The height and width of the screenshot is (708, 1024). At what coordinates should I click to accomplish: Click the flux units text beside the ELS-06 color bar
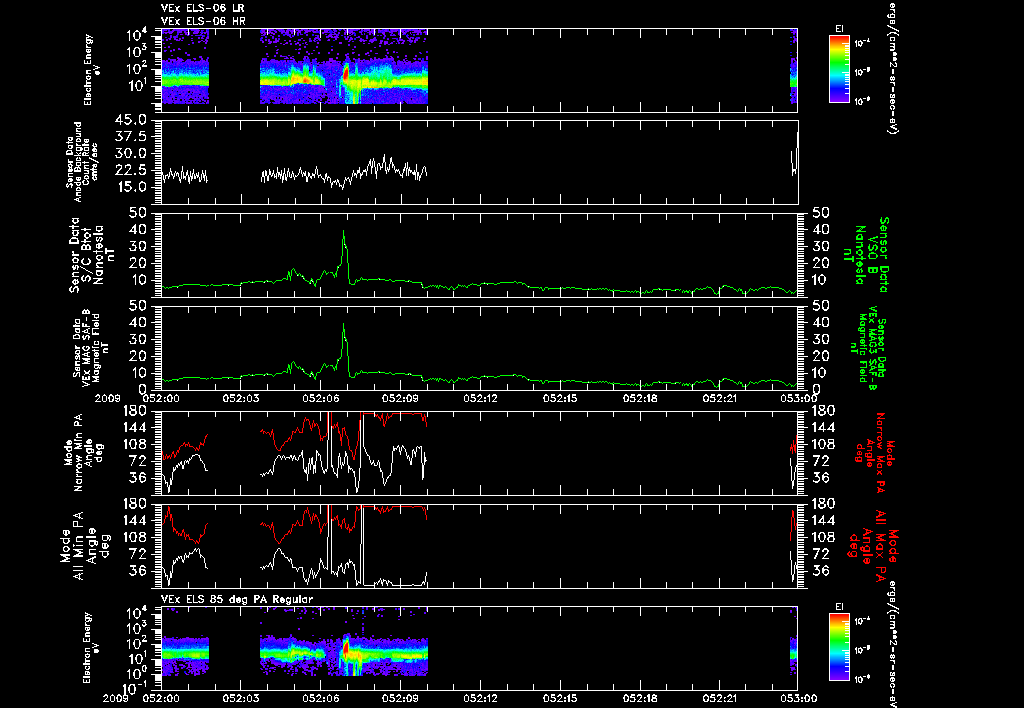click(x=891, y=68)
